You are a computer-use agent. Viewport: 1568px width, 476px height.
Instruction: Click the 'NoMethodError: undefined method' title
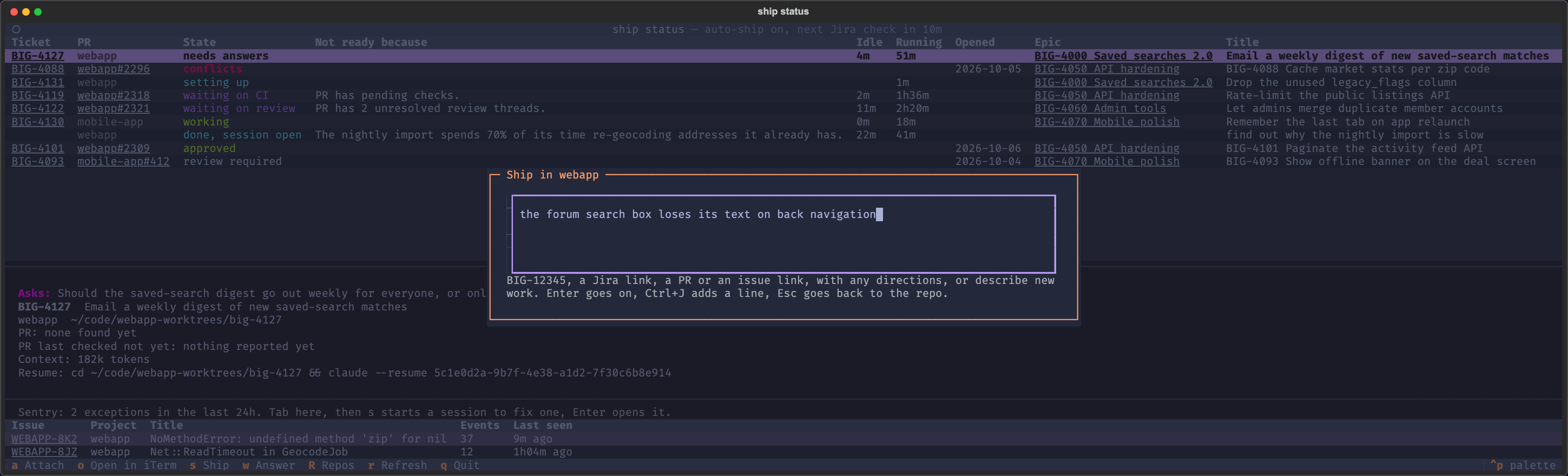pos(298,439)
